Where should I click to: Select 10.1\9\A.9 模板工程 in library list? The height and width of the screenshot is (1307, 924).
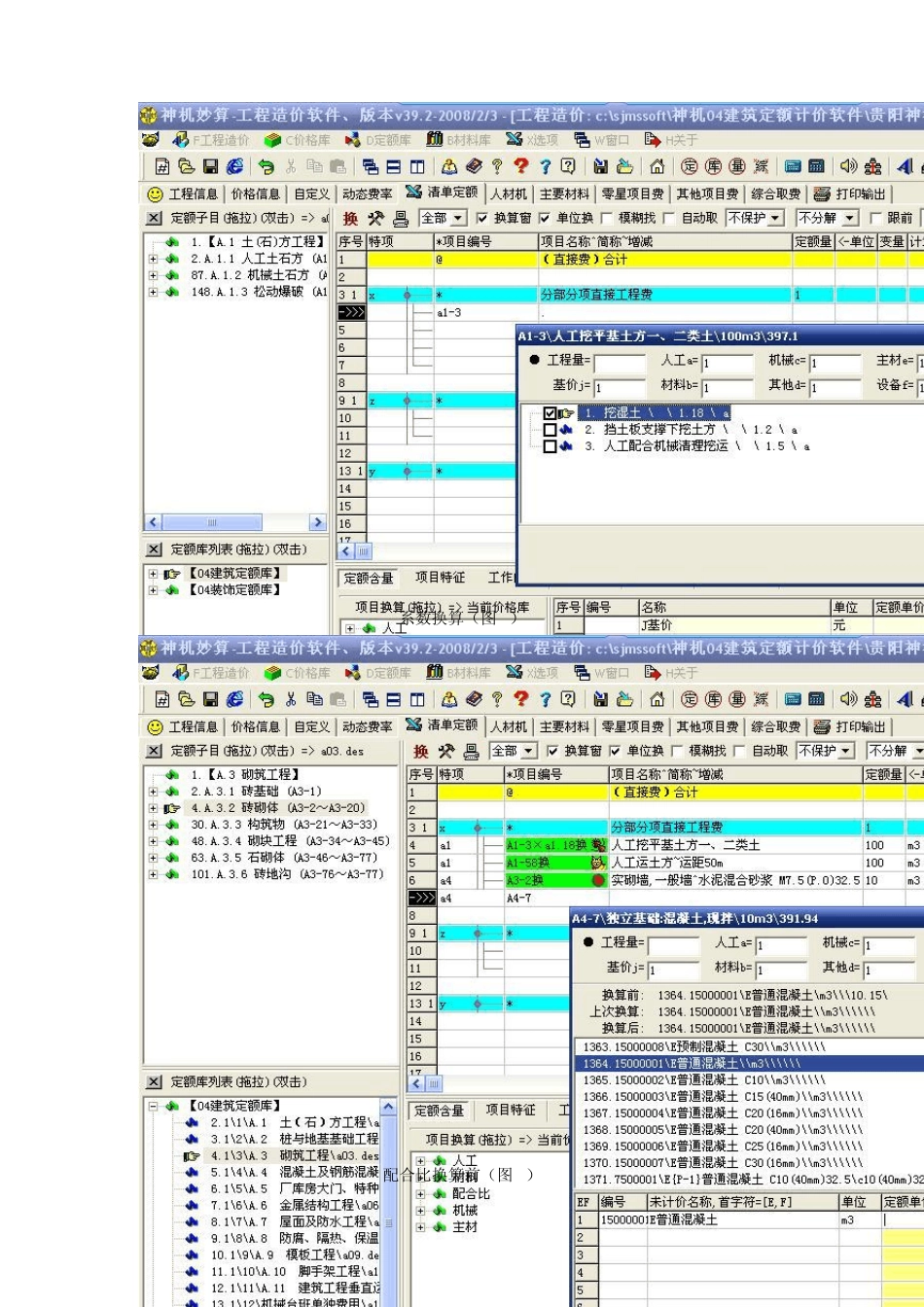292,1255
